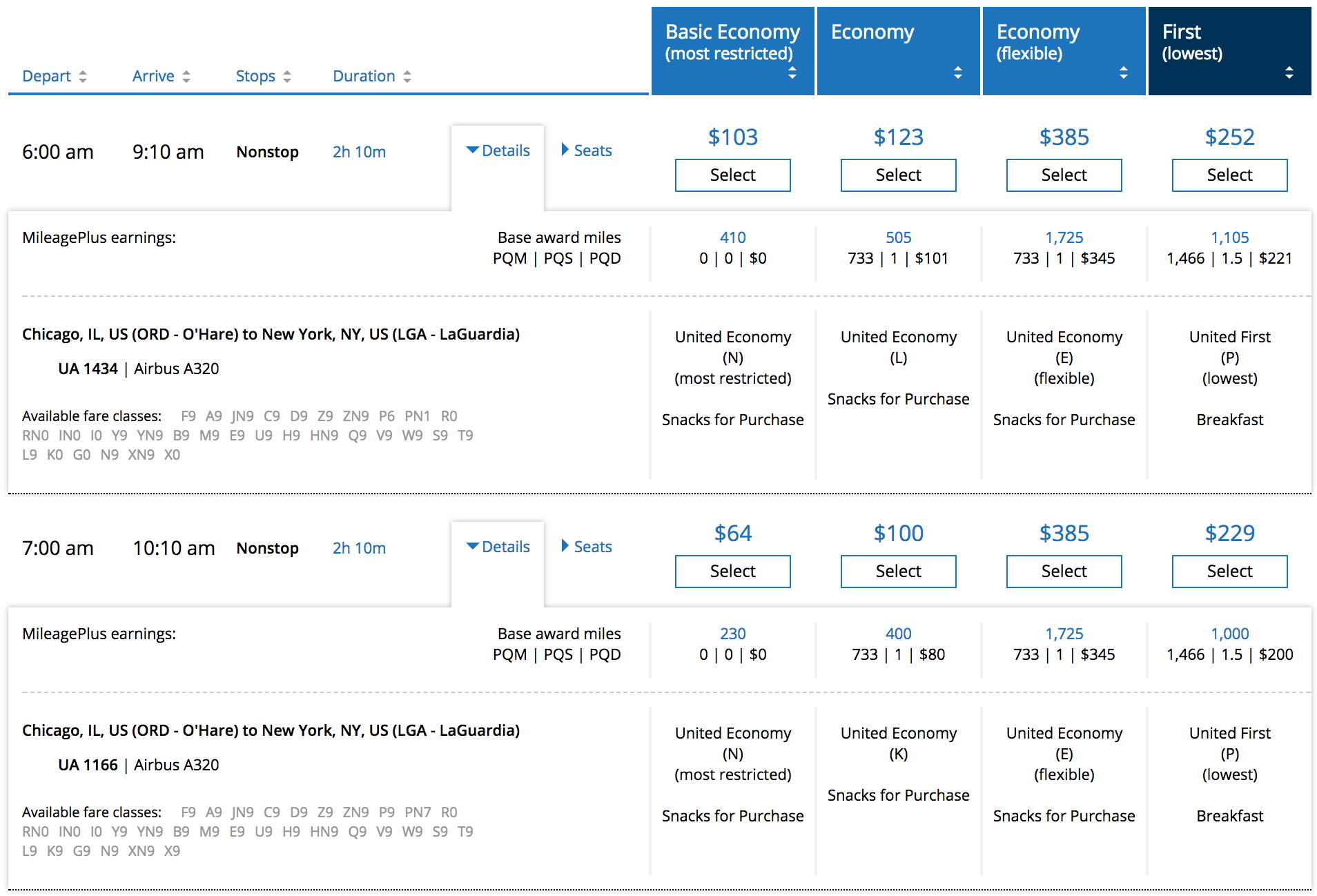Viewport: 1317px width, 896px height.
Task: Click the Stops column sort arrows icon
Action: coord(287,77)
